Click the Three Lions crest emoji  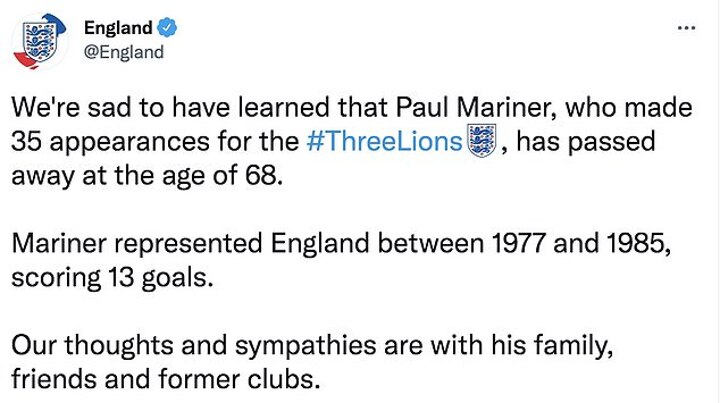click(x=481, y=142)
